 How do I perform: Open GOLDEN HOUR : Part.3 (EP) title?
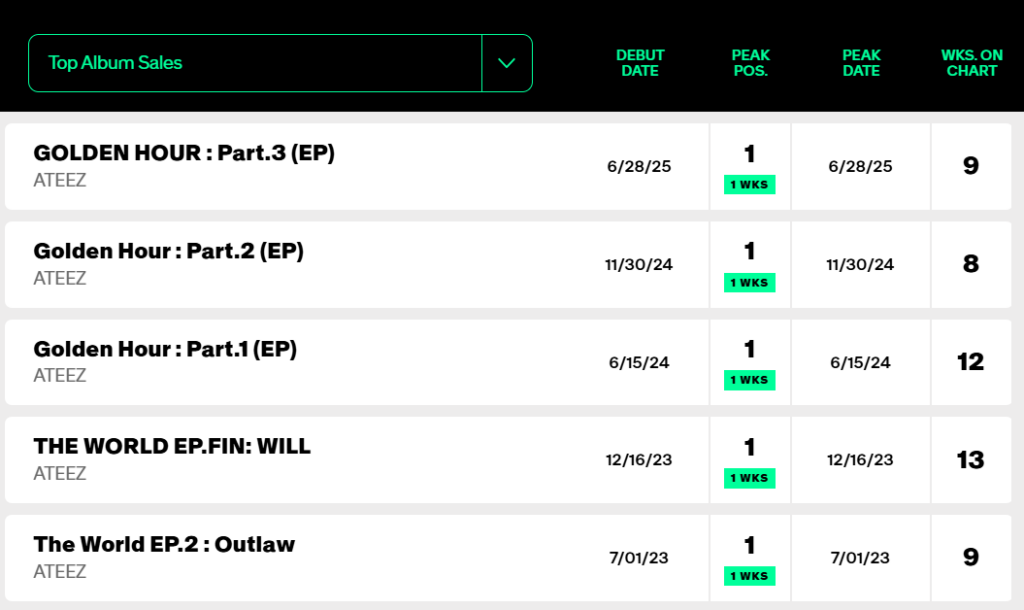(184, 153)
